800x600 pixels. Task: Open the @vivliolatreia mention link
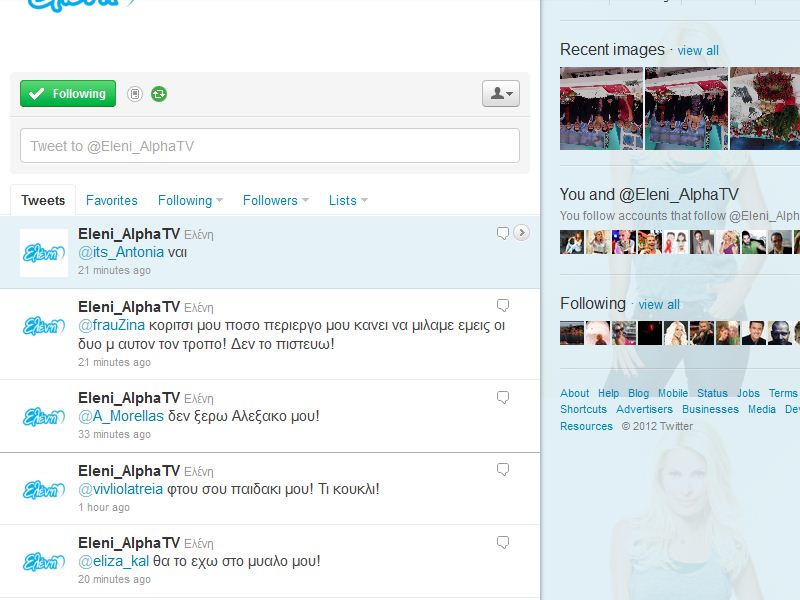(x=120, y=489)
